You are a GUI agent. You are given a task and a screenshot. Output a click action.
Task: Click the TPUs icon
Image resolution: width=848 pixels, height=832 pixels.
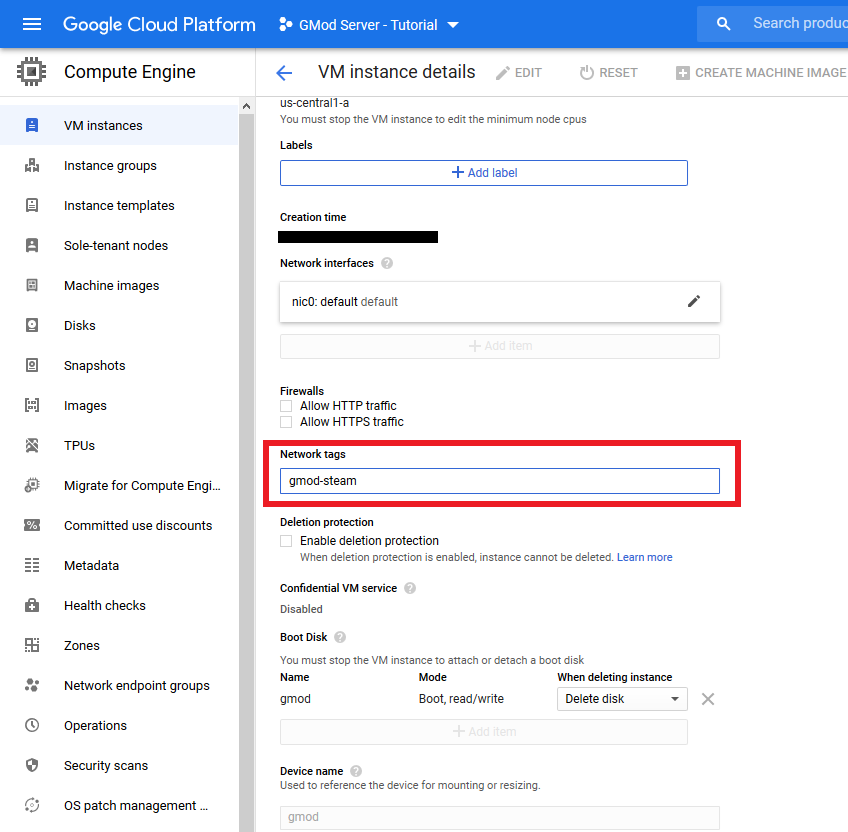coord(32,445)
